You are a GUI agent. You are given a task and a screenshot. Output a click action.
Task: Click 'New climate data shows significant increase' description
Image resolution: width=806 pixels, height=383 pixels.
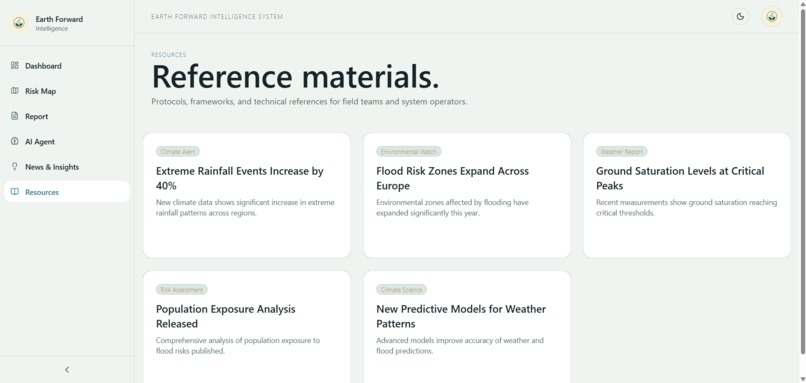click(x=245, y=208)
